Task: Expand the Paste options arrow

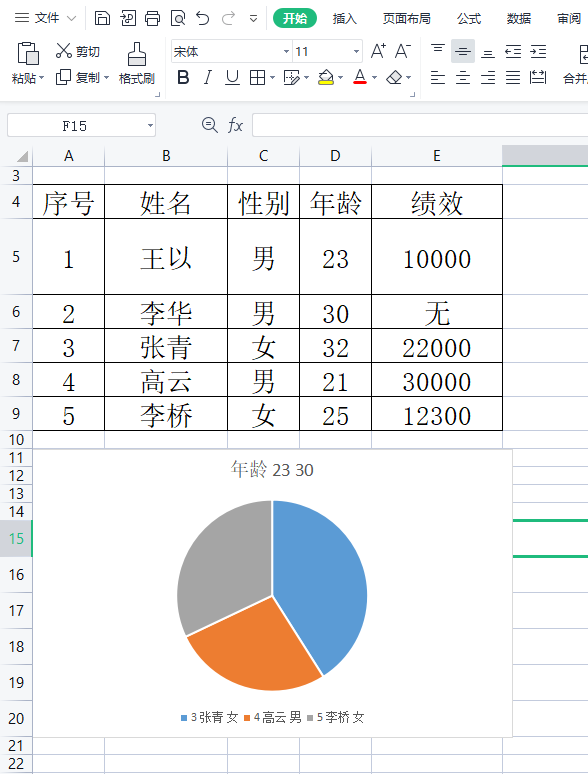Action: pos(41,77)
